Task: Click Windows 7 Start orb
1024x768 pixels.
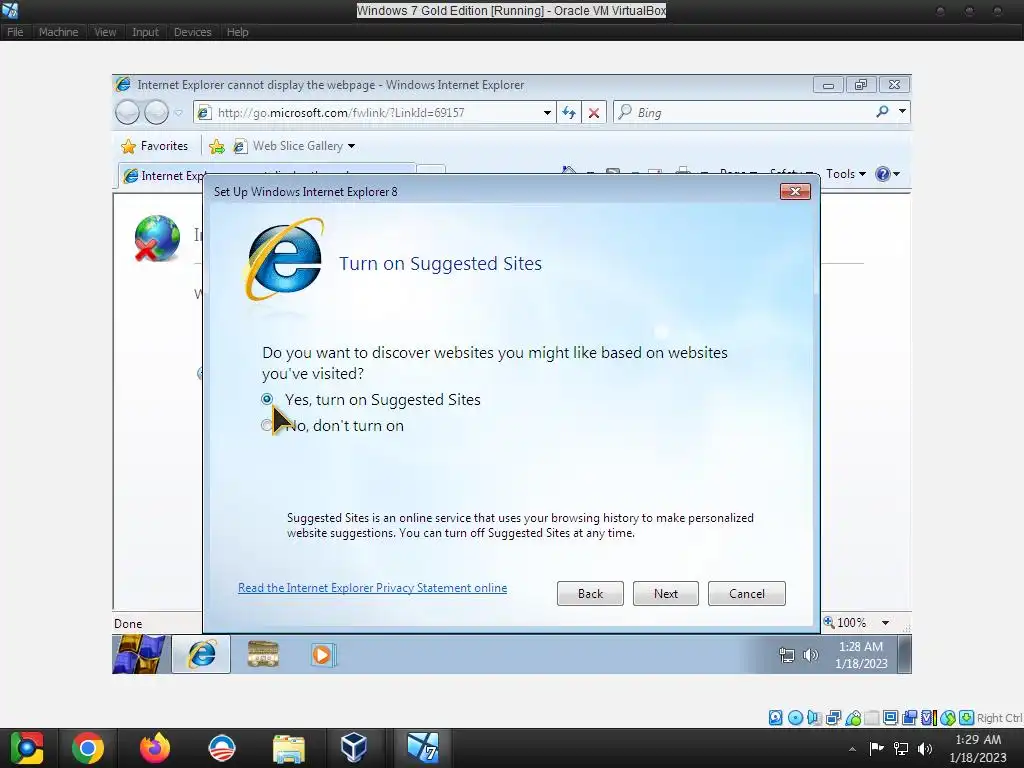Action: click(x=138, y=654)
